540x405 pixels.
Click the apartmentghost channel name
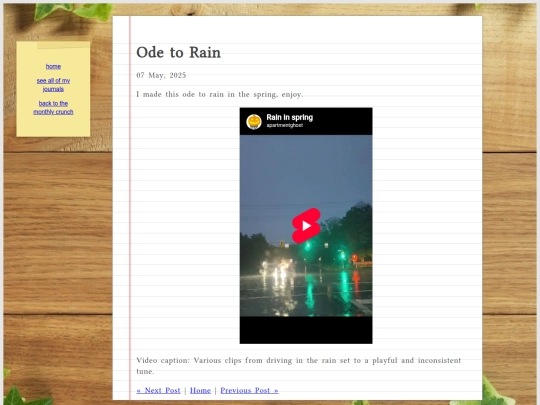pos(285,125)
